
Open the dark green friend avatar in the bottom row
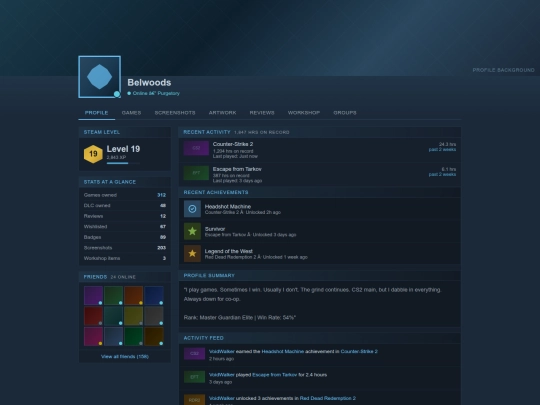pos(134,336)
